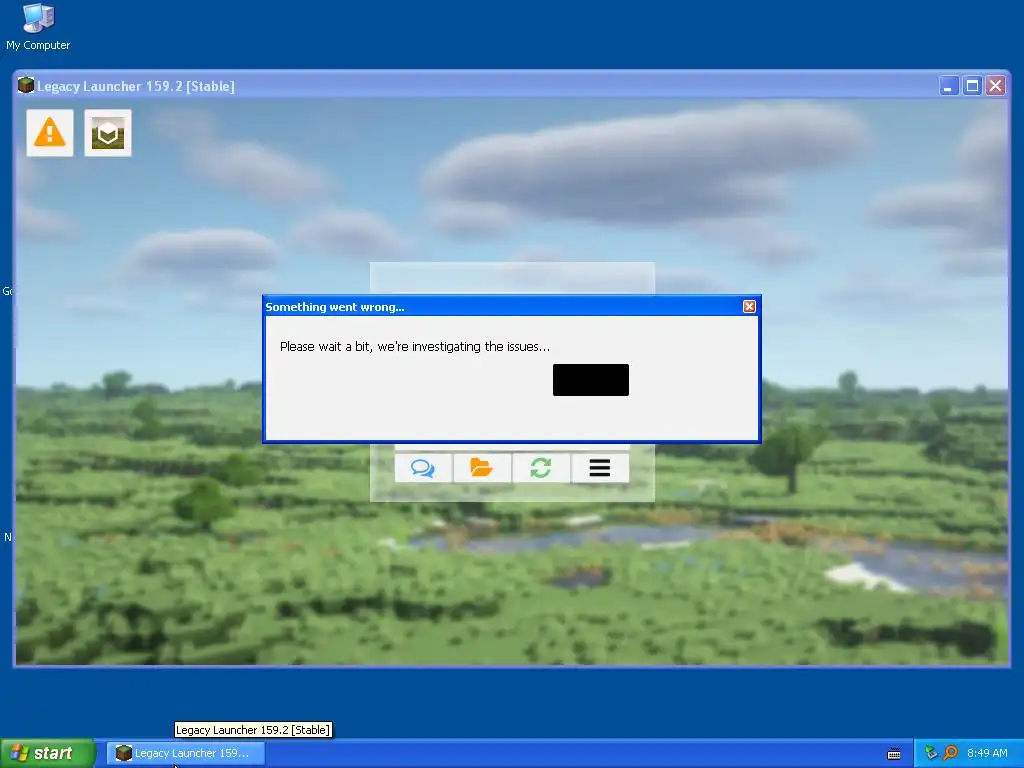The width and height of the screenshot is (1024, 768).
Task: Open the Windows start menu
Action: click(x=48, y=753)
